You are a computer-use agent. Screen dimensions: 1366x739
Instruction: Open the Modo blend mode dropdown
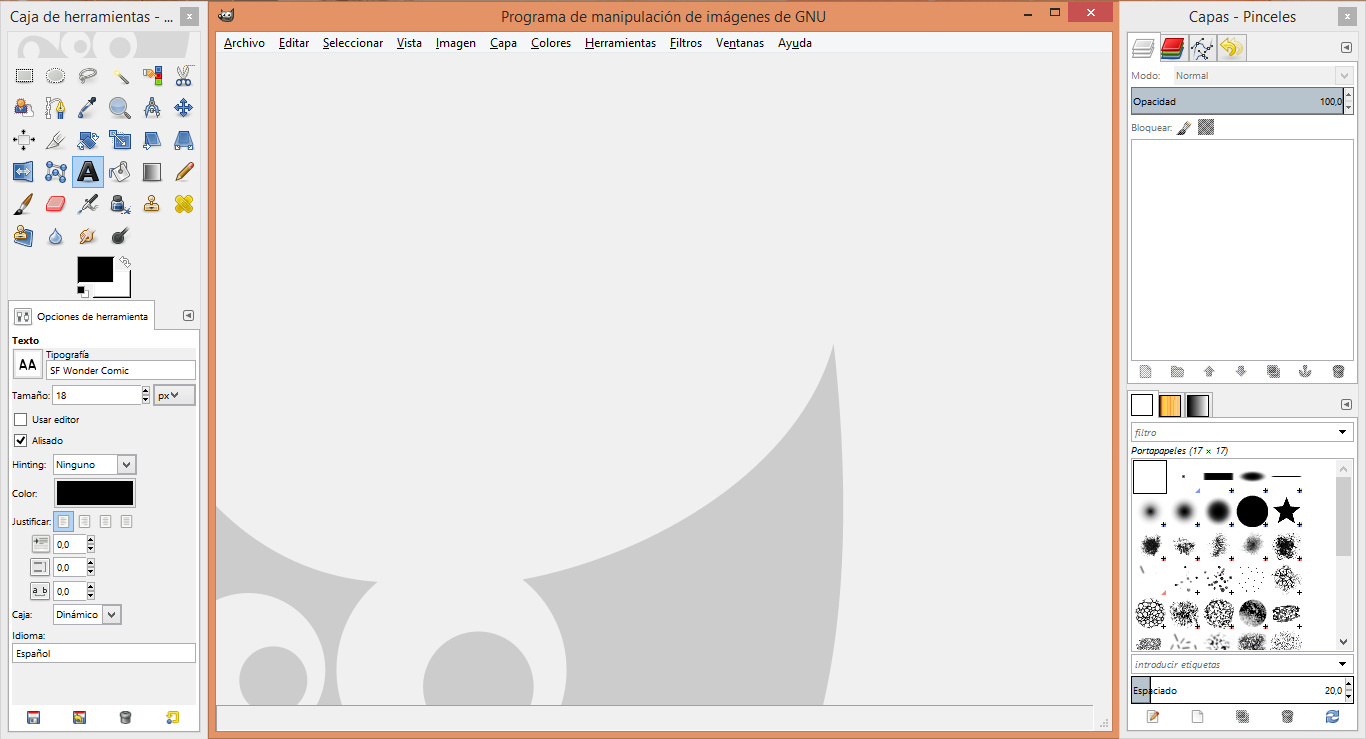coord(1262,75)
